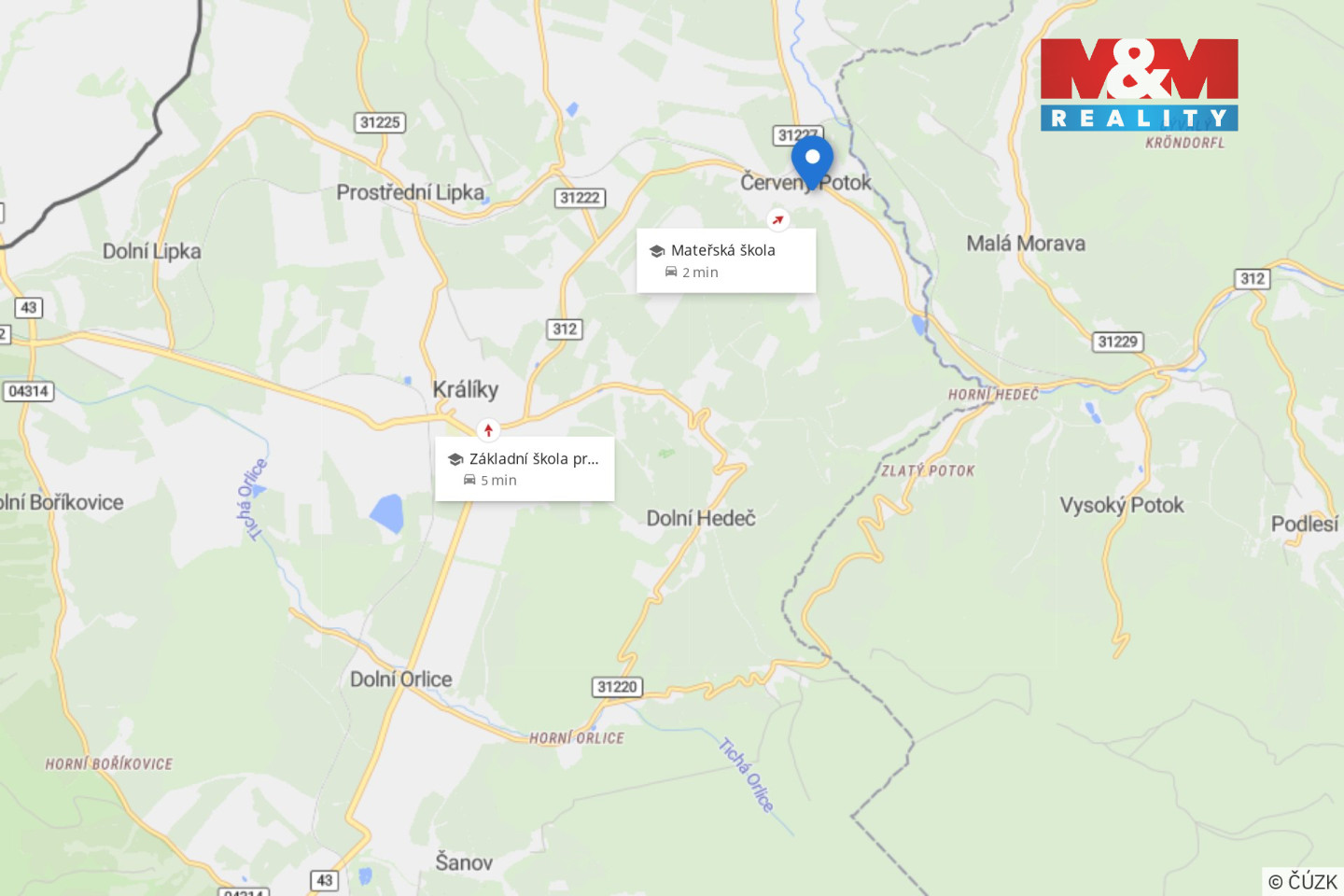
Task: Select the road 31229 shield near Malá Morava
Action: click(x=1118, y=342)
